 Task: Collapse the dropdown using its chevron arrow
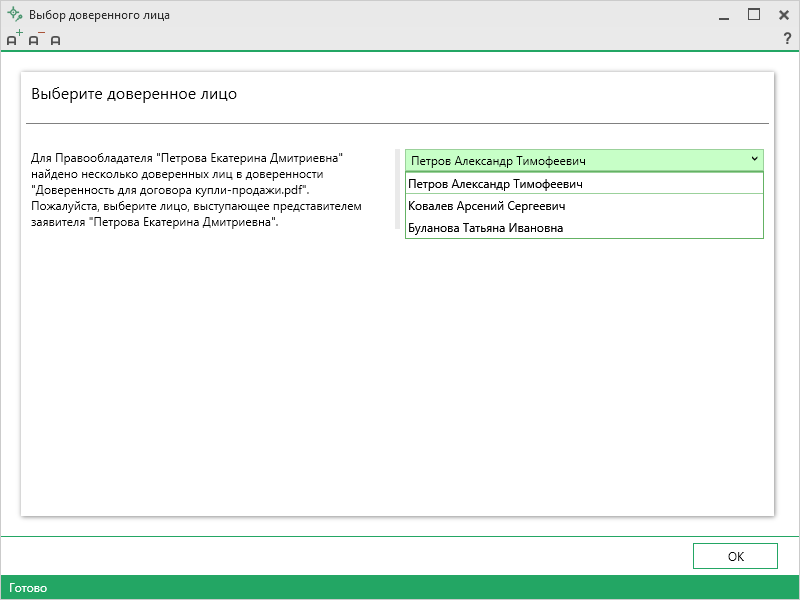pos(753,159)
